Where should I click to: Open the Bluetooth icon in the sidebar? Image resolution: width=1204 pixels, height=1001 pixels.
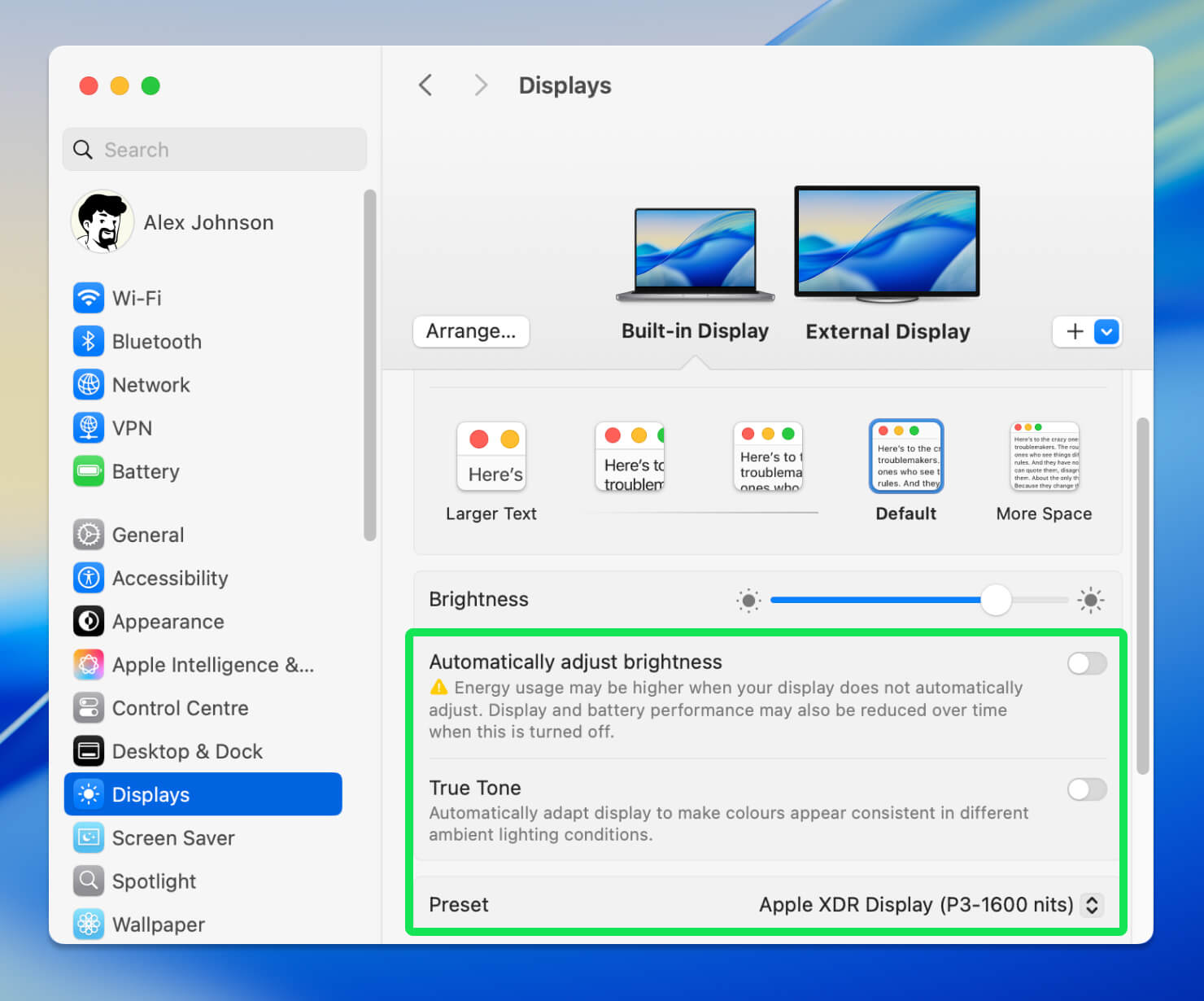point(89,341)
